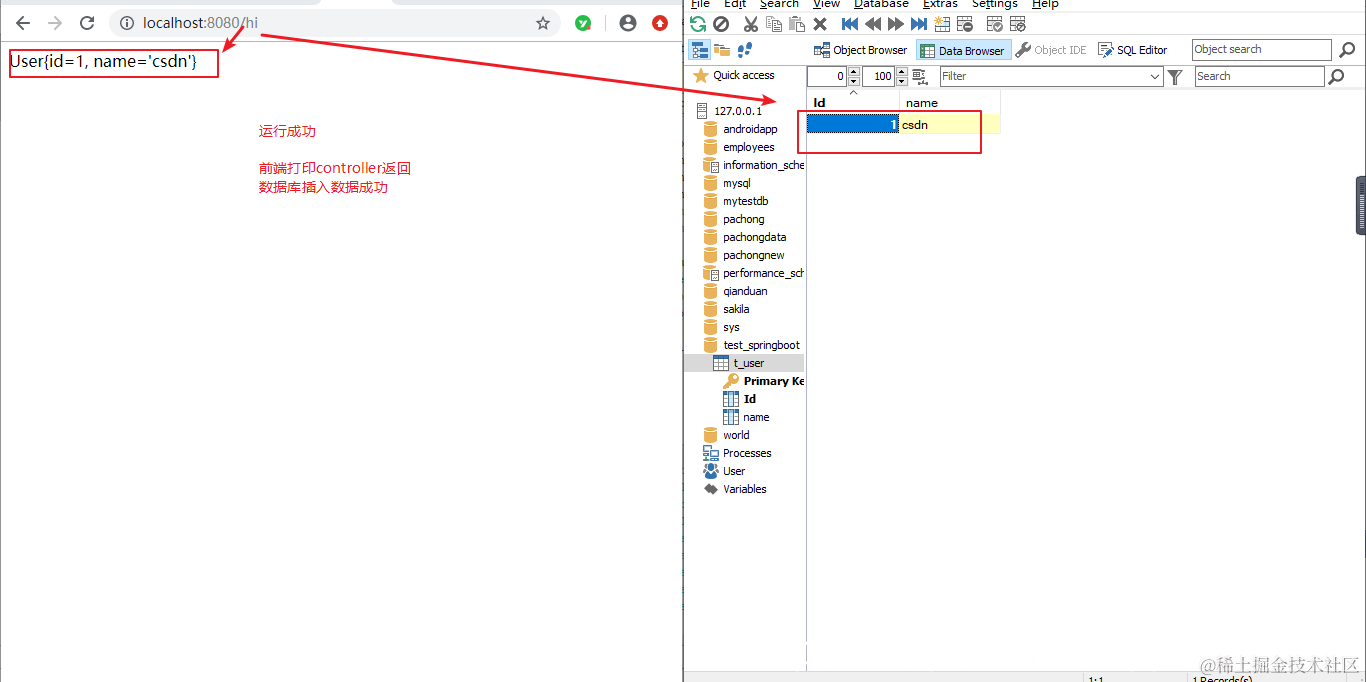Click the Post record checkmark icon
This screenshot has width=1366, height=682.
[995, 24]
